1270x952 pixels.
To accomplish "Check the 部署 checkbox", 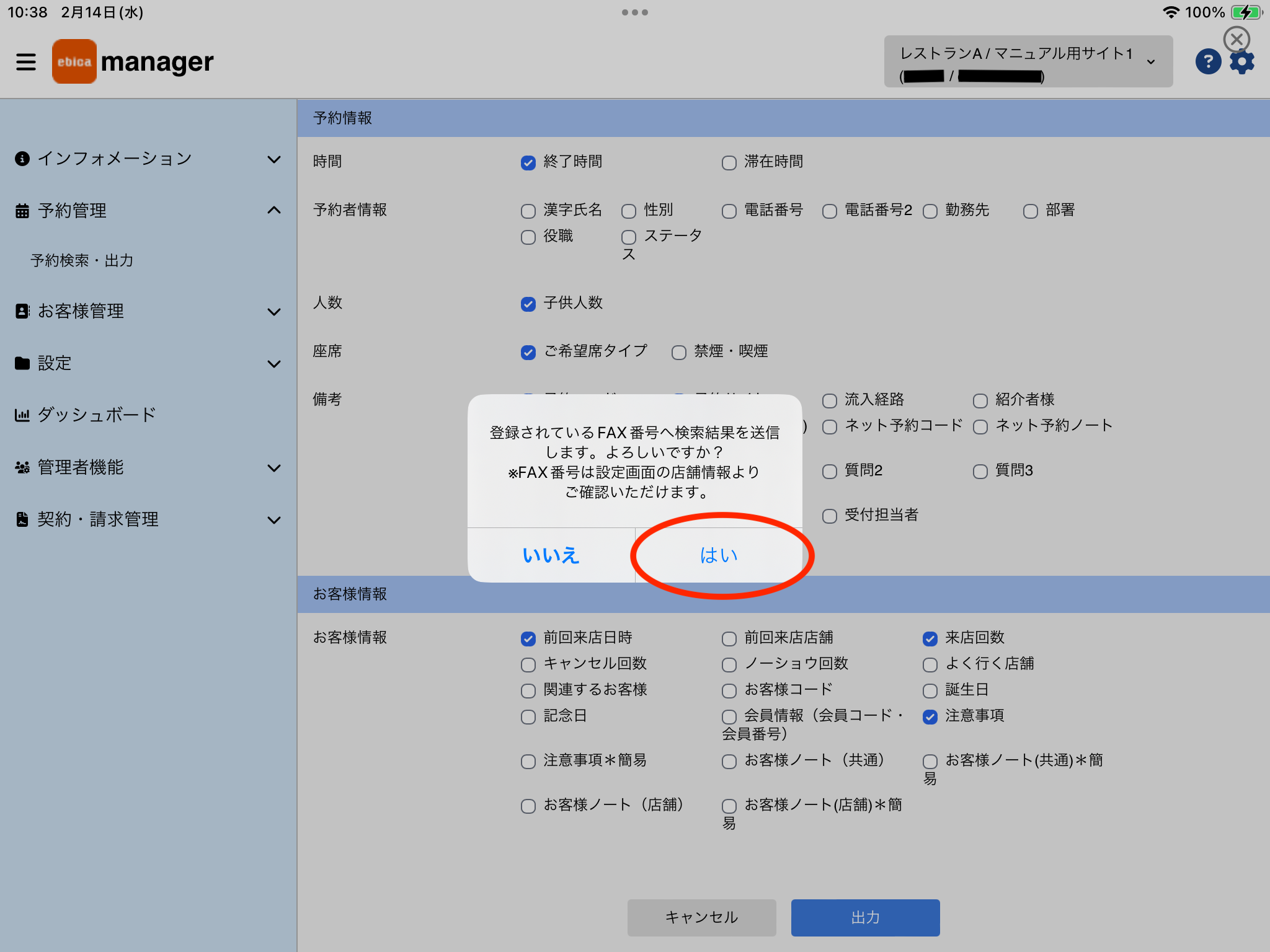I will pos(1031,211).
